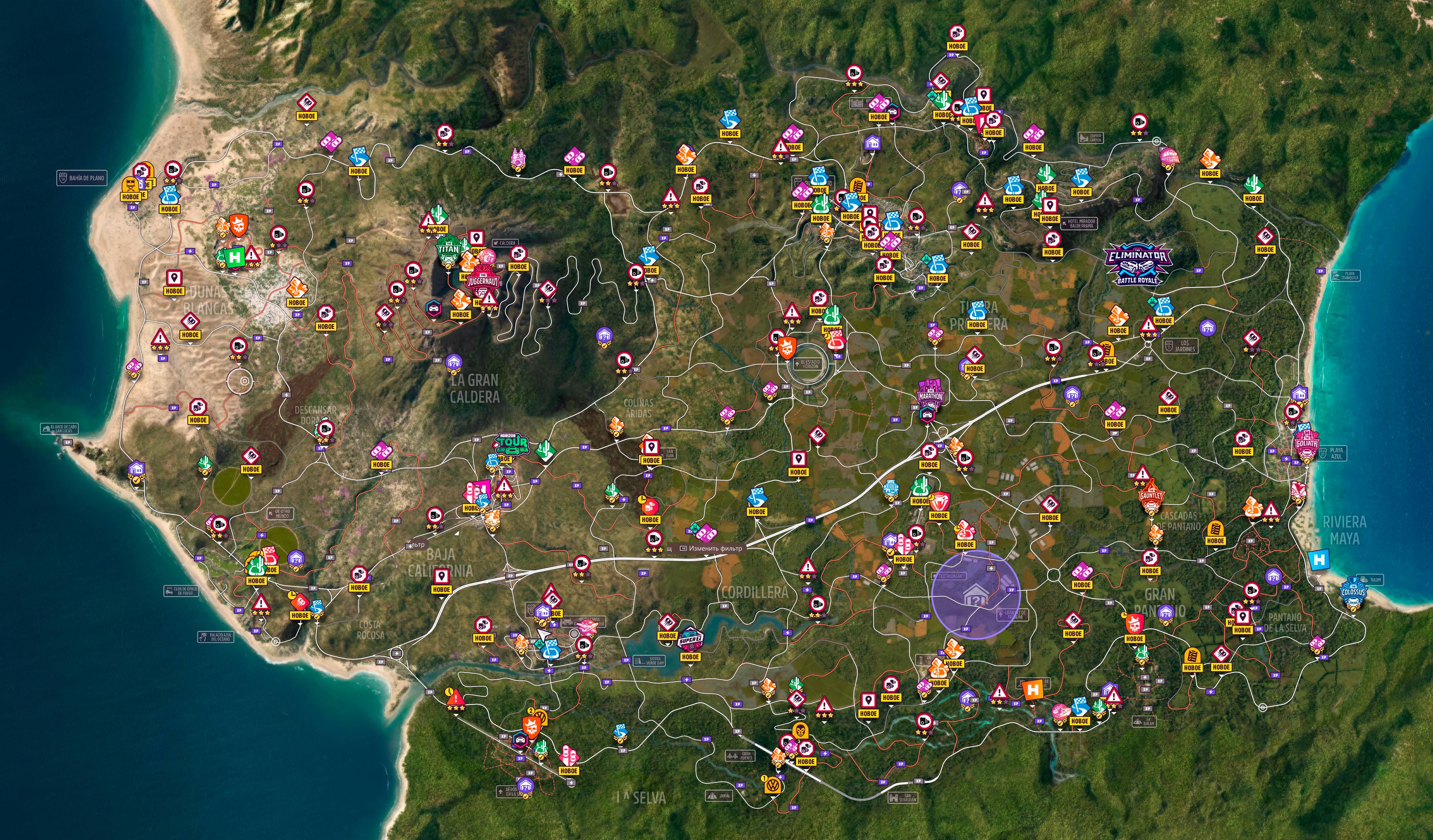Select the San Sebastián label

pyautogui.click(x=902, y=798)
